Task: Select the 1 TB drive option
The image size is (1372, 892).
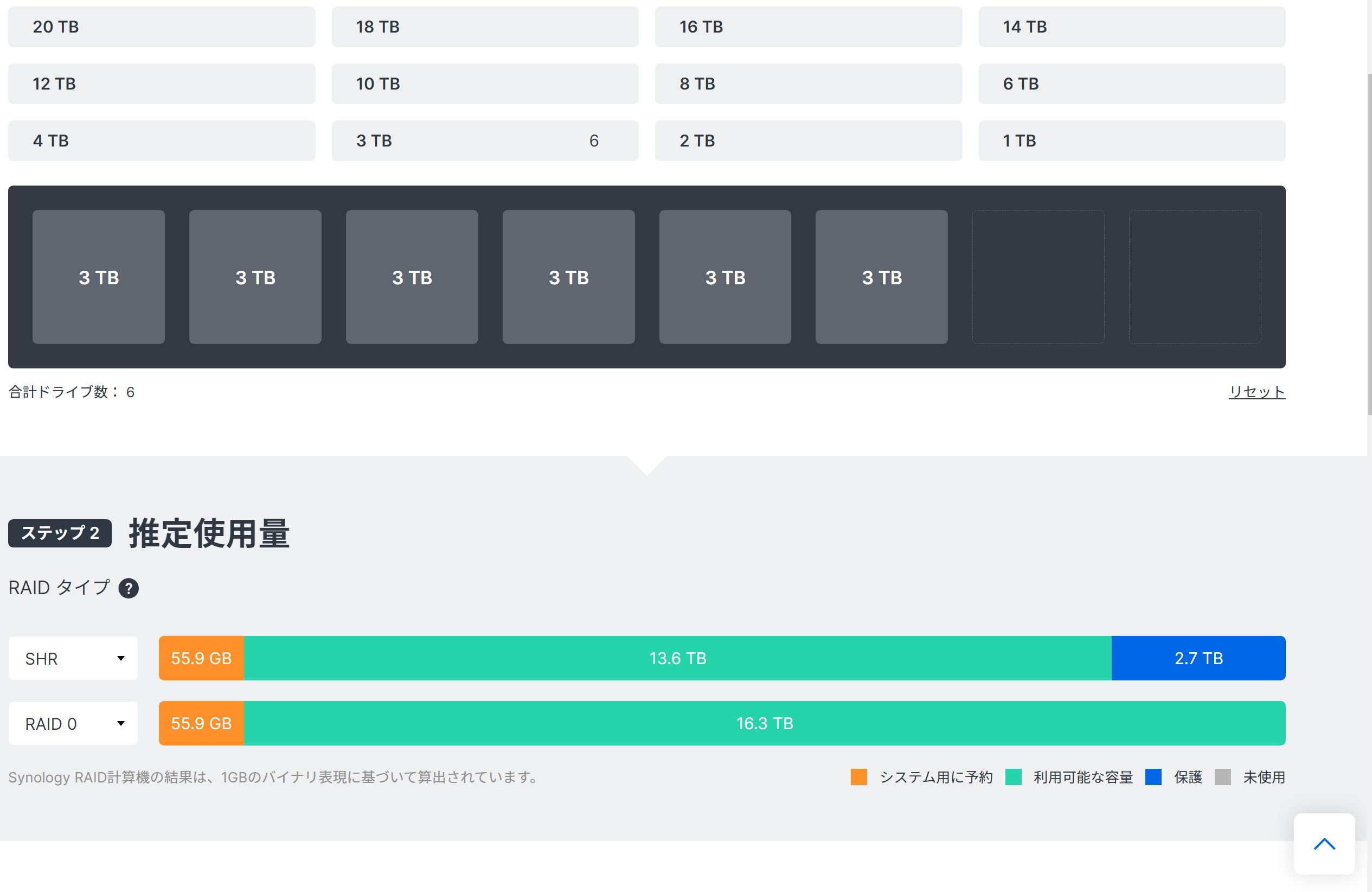Action: click(x=1131, y=141)
